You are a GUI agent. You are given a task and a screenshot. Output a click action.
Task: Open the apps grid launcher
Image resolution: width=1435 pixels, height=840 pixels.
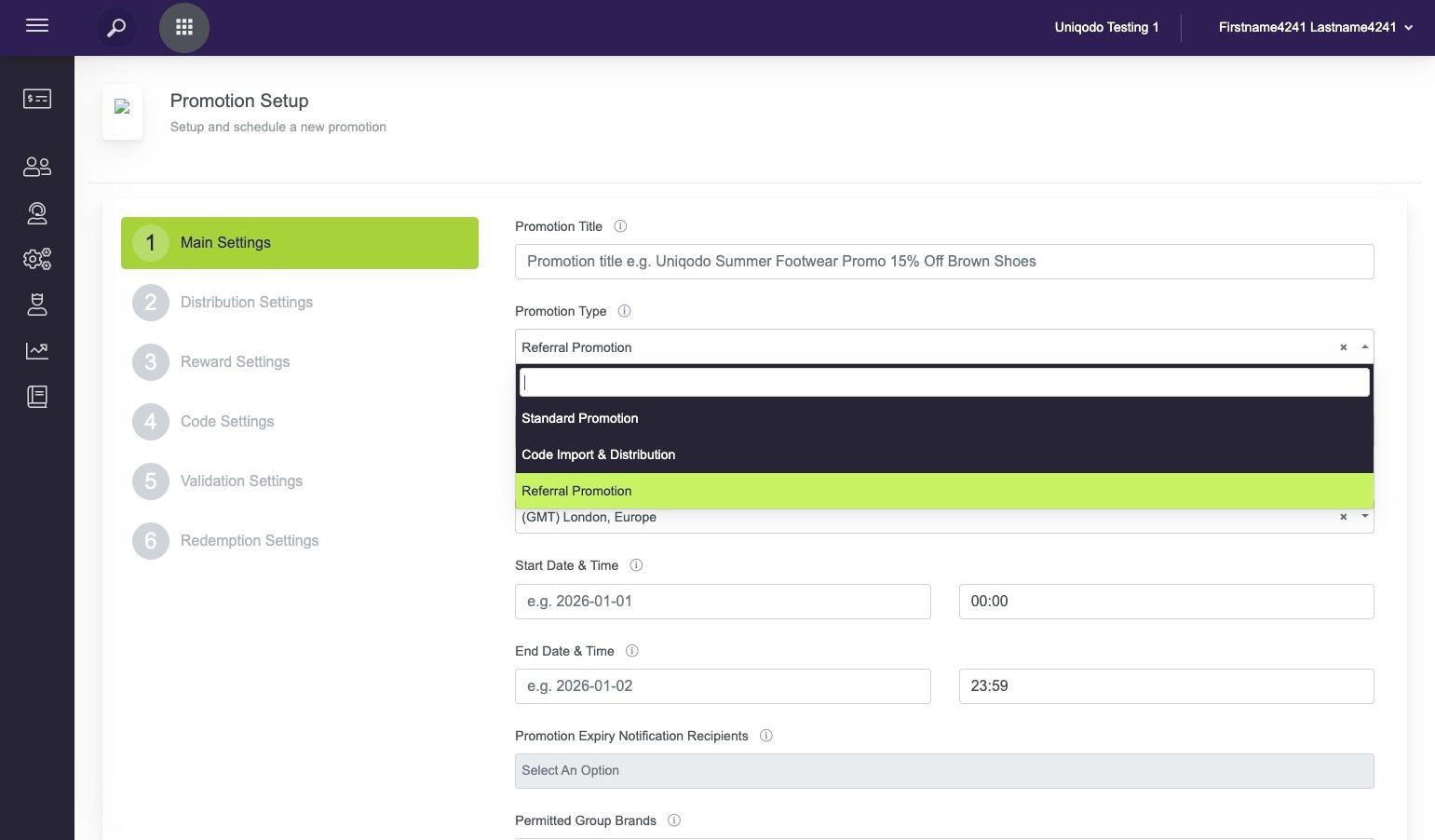click(184, 28)
